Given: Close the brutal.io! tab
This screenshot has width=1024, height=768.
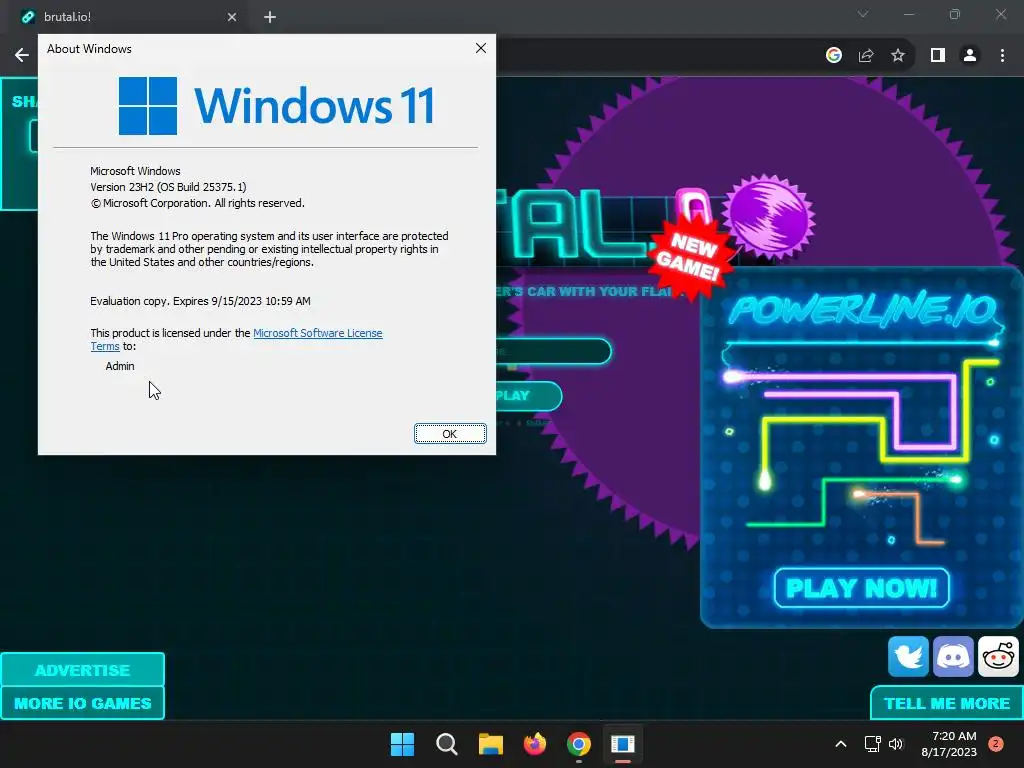Looking at the screenshot, I should [232, 17].
